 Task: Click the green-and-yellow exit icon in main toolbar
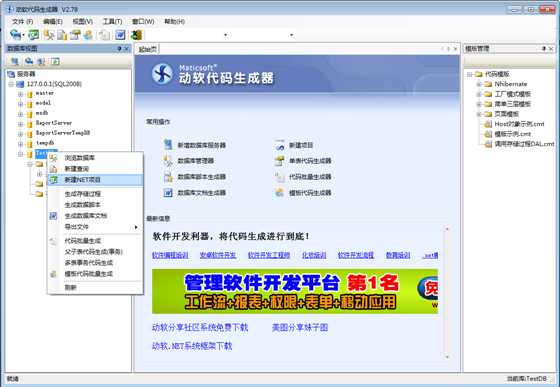coord(136,35)
